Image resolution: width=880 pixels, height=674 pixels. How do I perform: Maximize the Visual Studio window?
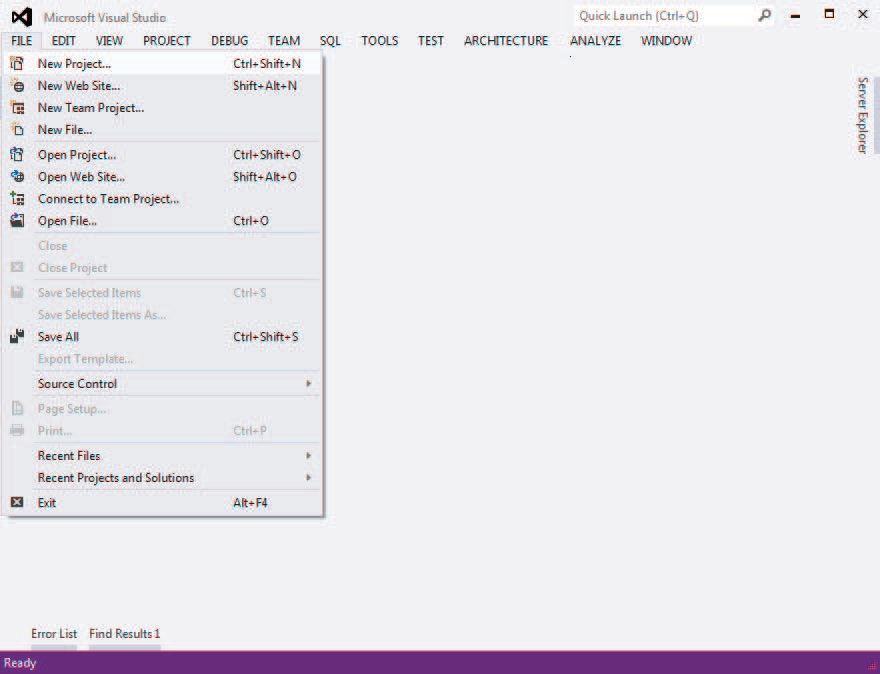[x=829, y=14]
